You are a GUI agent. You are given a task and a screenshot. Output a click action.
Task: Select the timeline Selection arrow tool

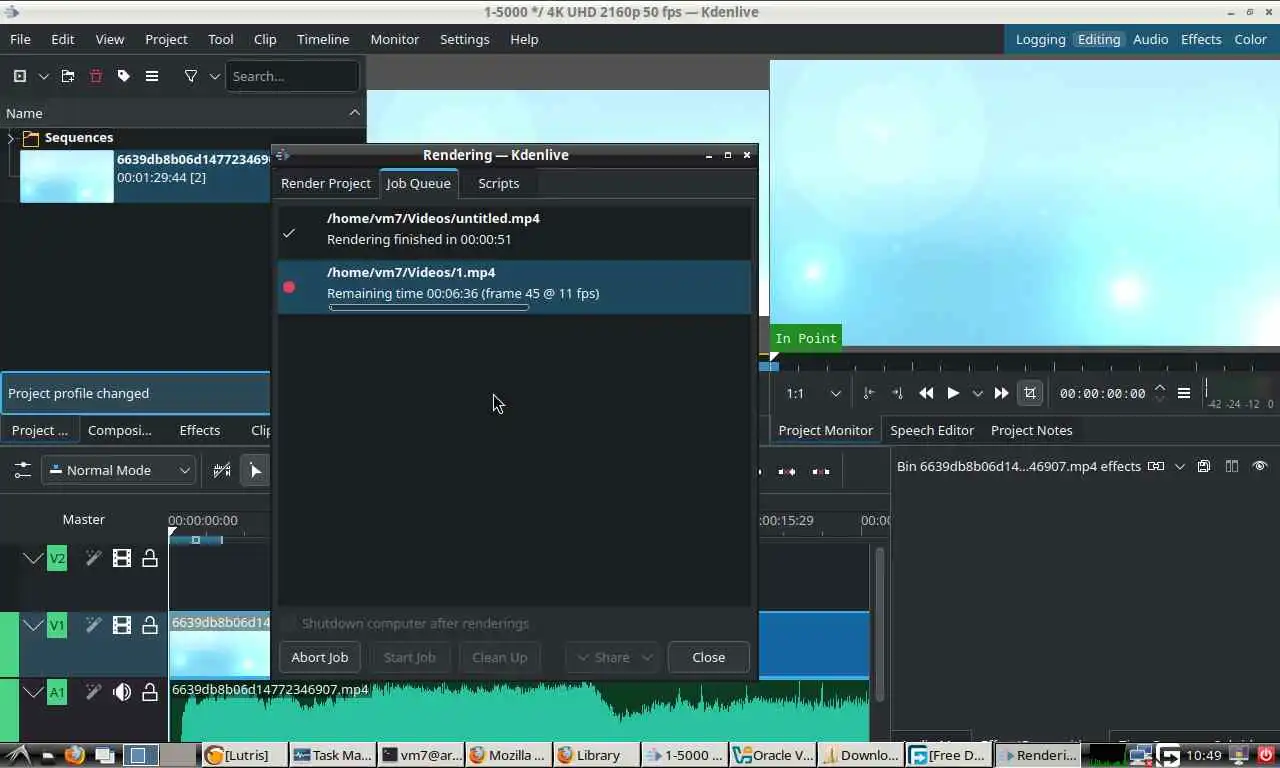click(x=256, y=470)
